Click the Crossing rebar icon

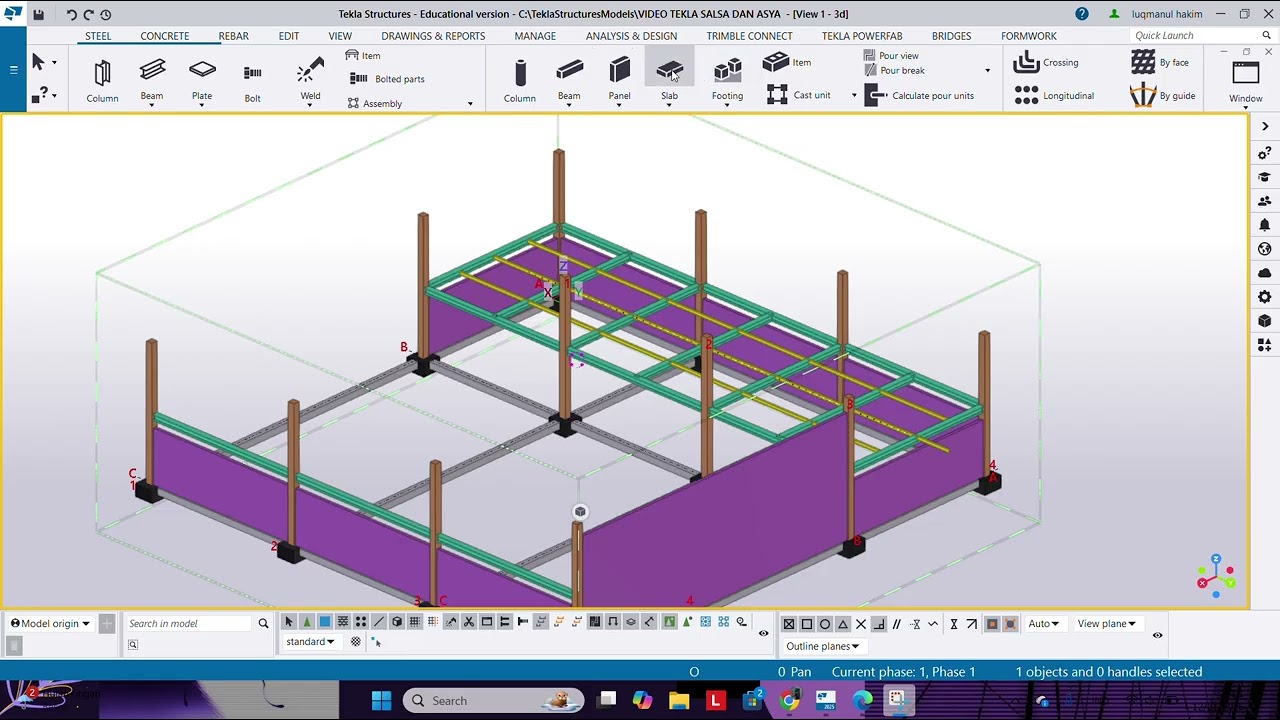[1026, 62]
